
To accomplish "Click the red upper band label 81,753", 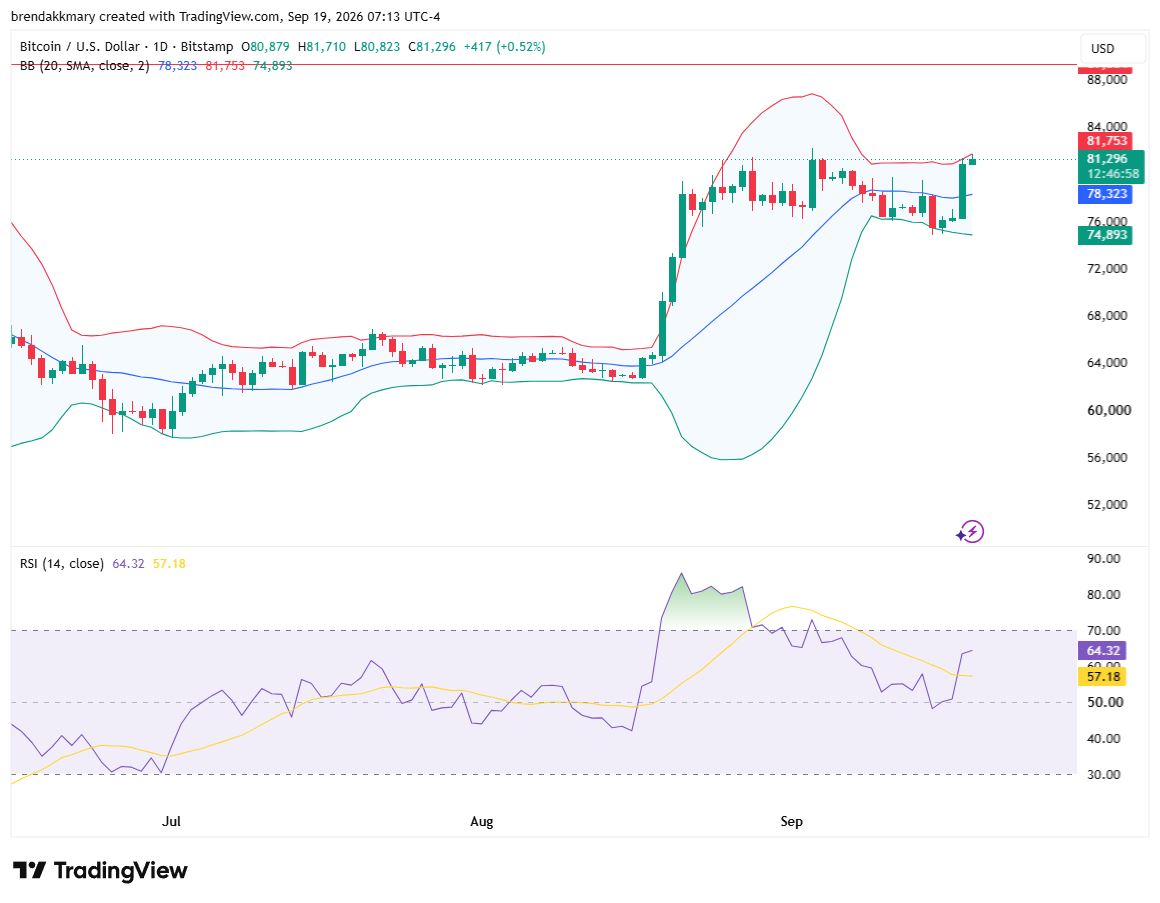I will click(1107, 141).
